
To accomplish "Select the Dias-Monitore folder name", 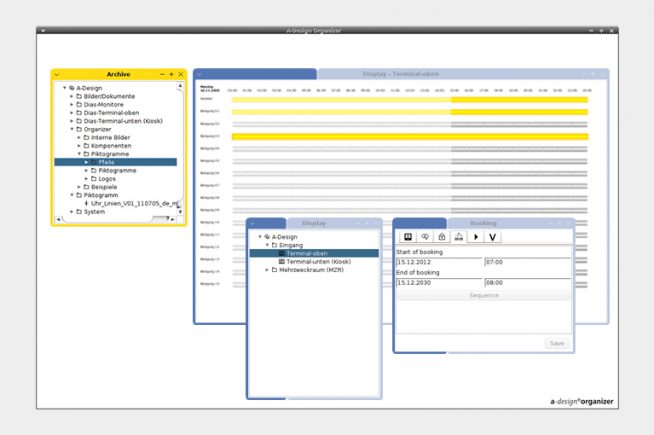I will point(103,105).
